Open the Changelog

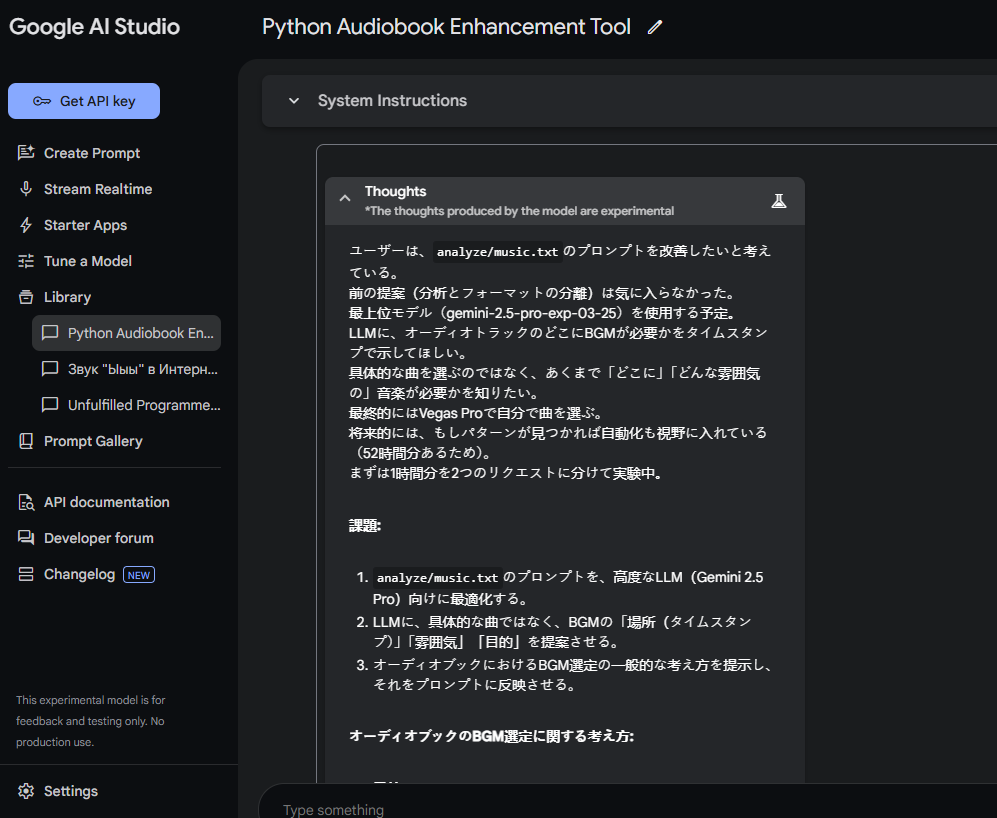(x=79, y=574)
